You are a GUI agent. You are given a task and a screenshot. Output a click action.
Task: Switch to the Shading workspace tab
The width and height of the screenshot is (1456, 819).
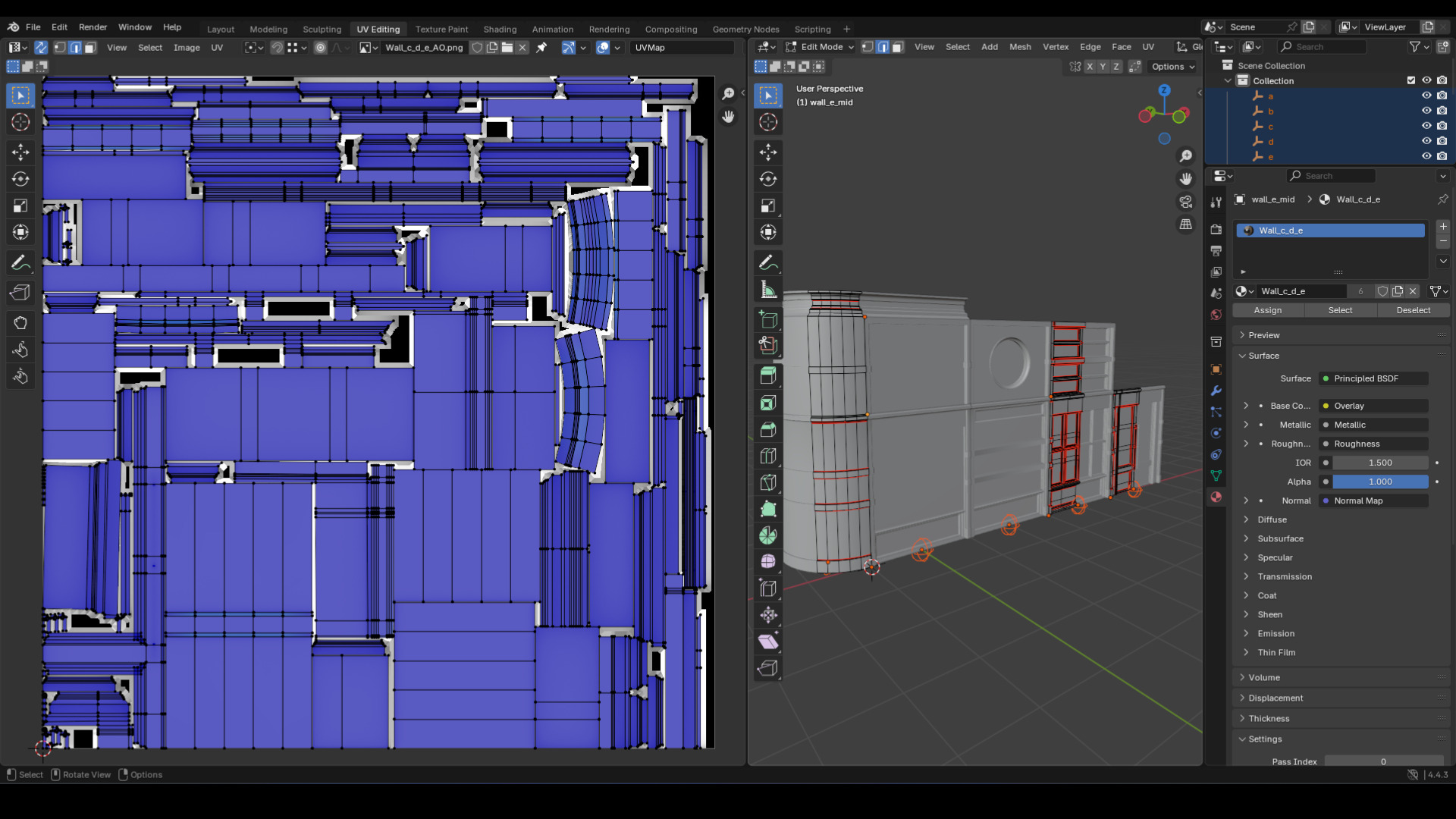[500, 29]
